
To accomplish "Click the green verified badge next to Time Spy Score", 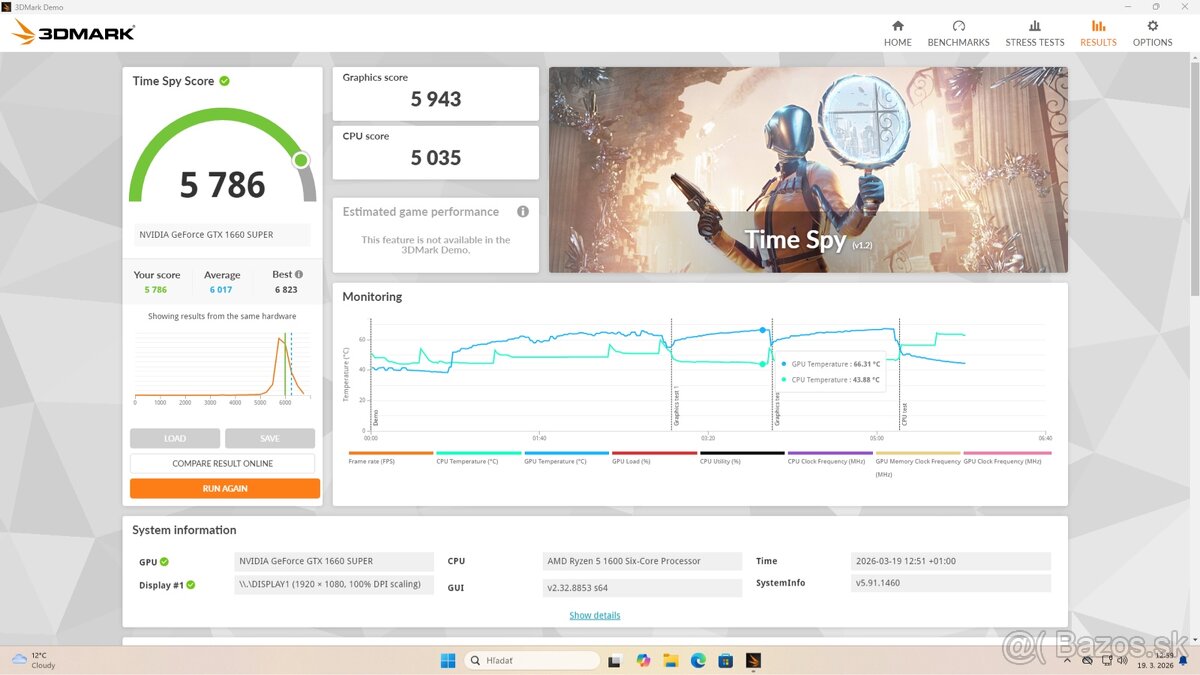I will pyautogui.click(x=225, y=81).
